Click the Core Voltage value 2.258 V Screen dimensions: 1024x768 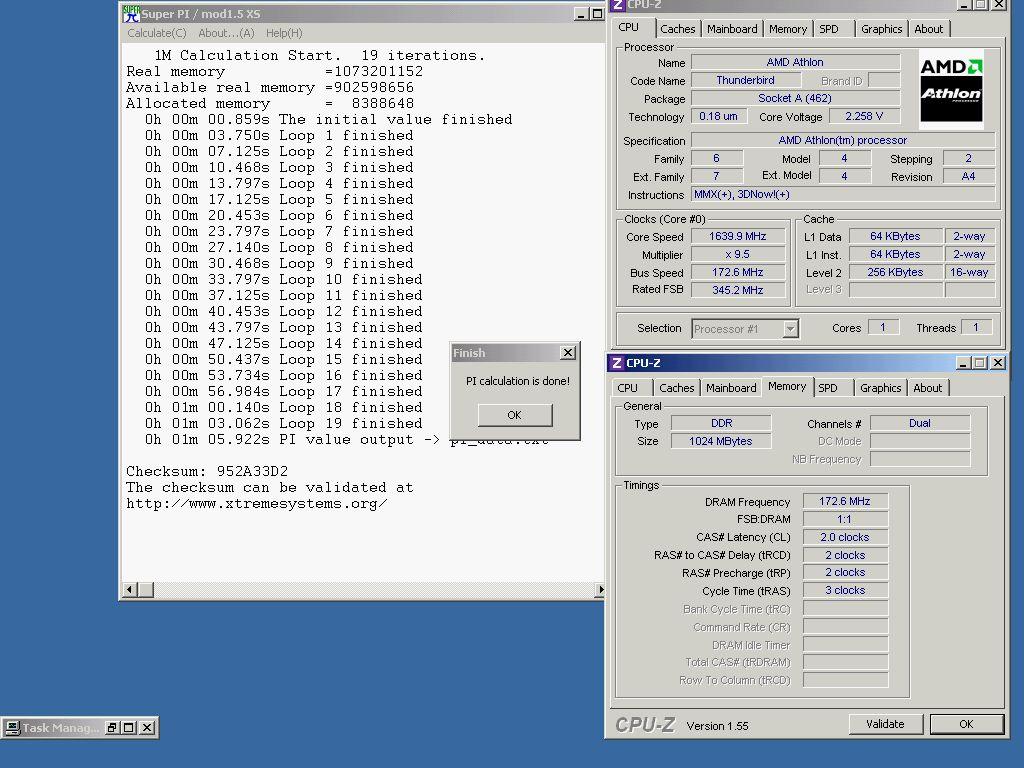point(864,116)
